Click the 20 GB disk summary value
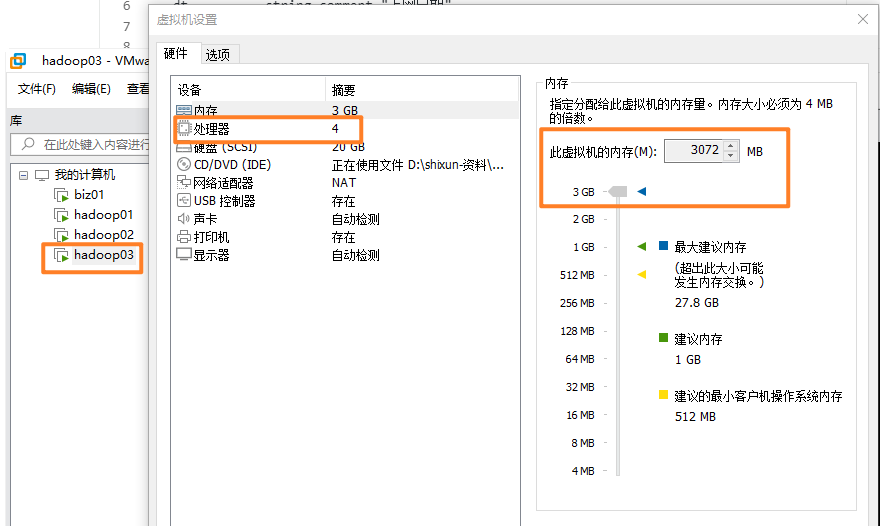 click(348, 147)
